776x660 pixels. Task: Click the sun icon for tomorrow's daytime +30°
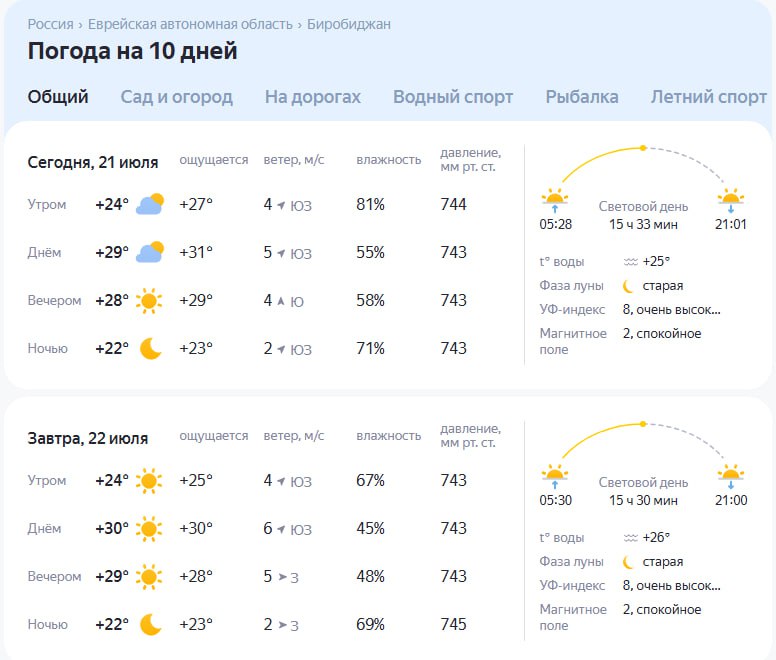point(149,528)
